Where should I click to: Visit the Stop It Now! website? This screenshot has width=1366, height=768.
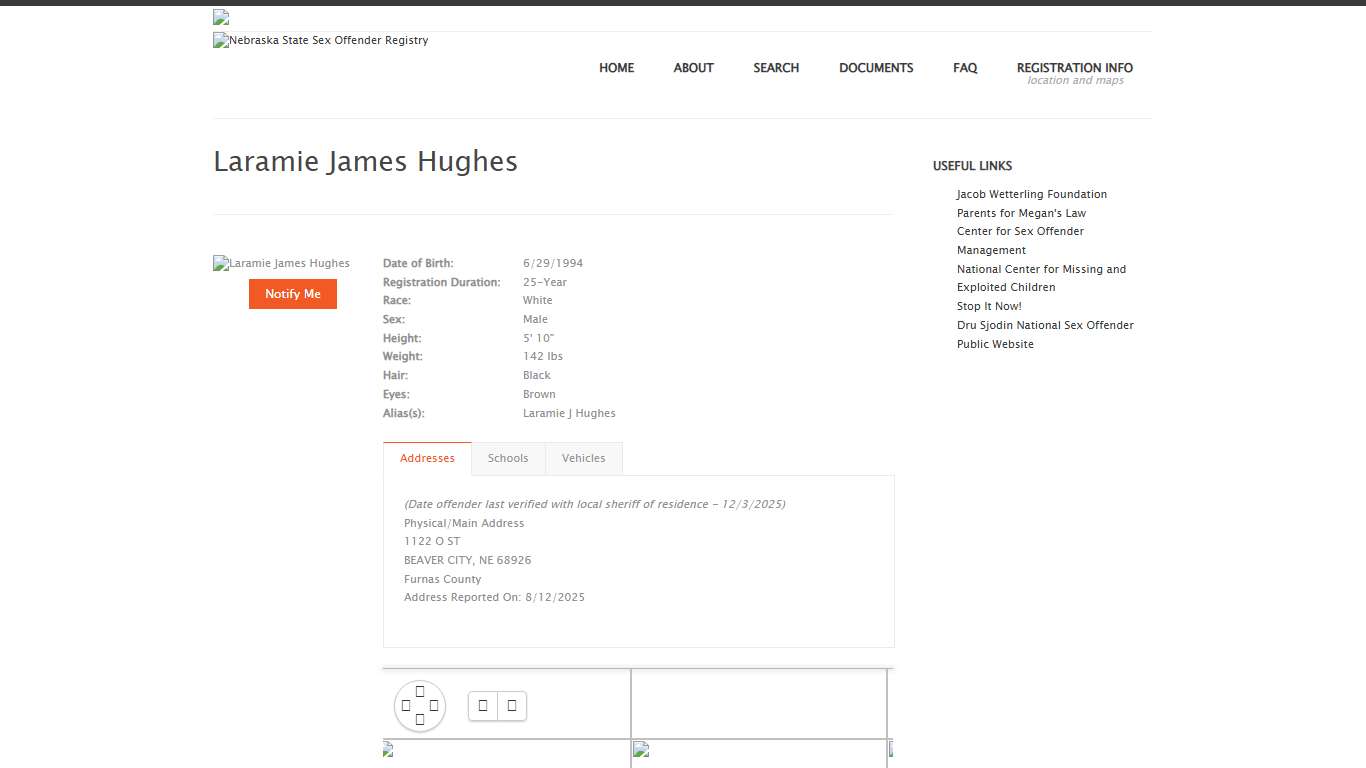(989, 306)
